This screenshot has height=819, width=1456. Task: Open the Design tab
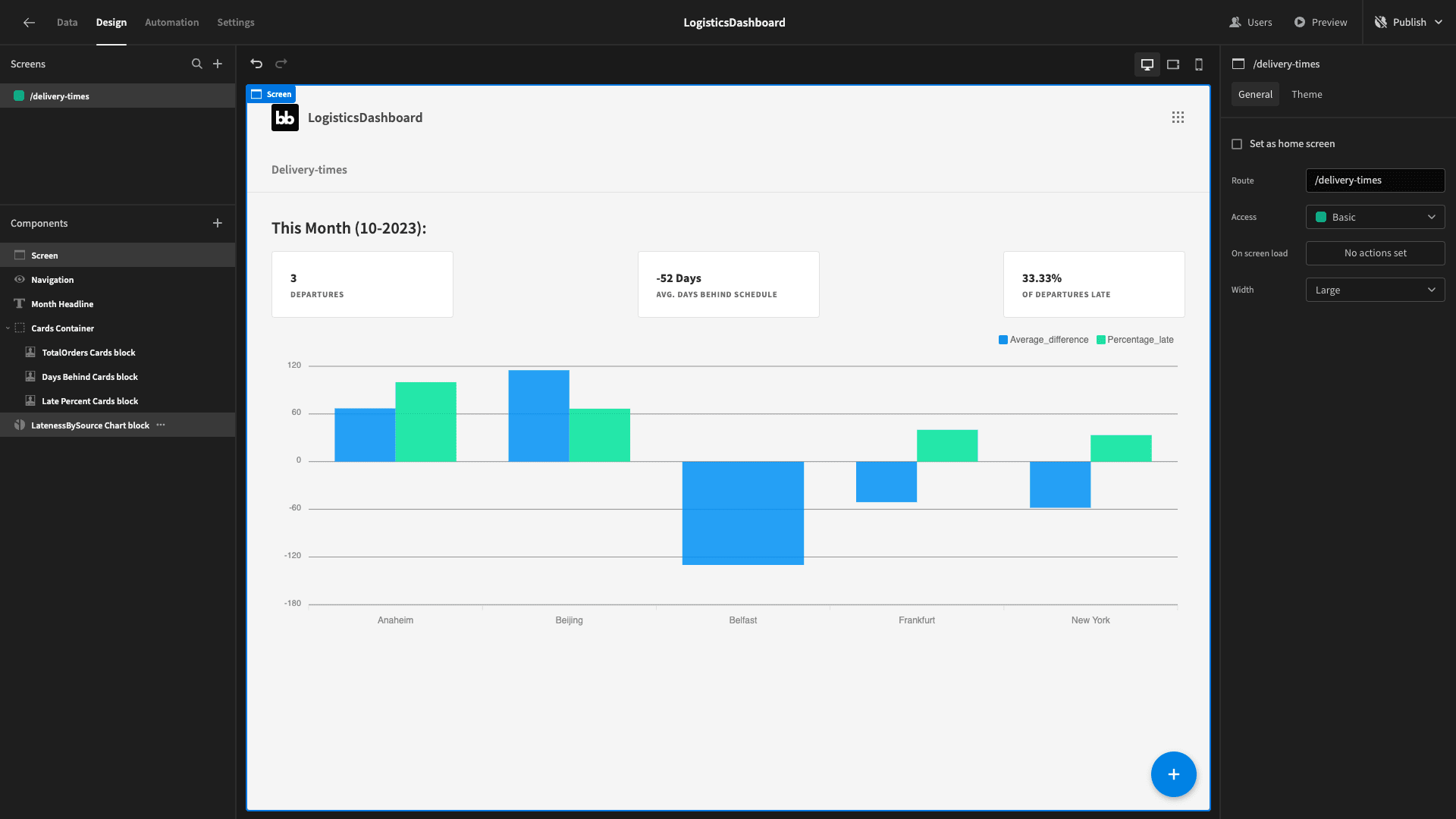111,23
